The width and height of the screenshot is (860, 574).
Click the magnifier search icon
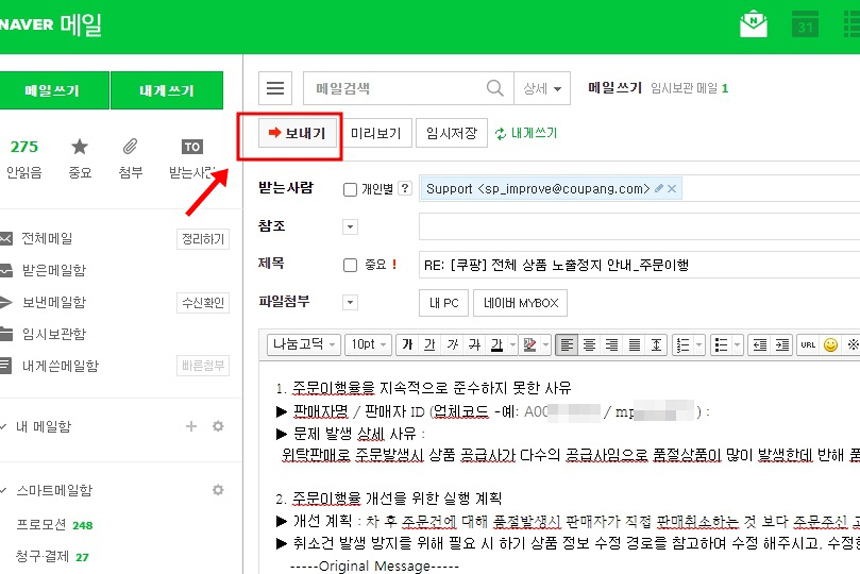tap(495, 88)
